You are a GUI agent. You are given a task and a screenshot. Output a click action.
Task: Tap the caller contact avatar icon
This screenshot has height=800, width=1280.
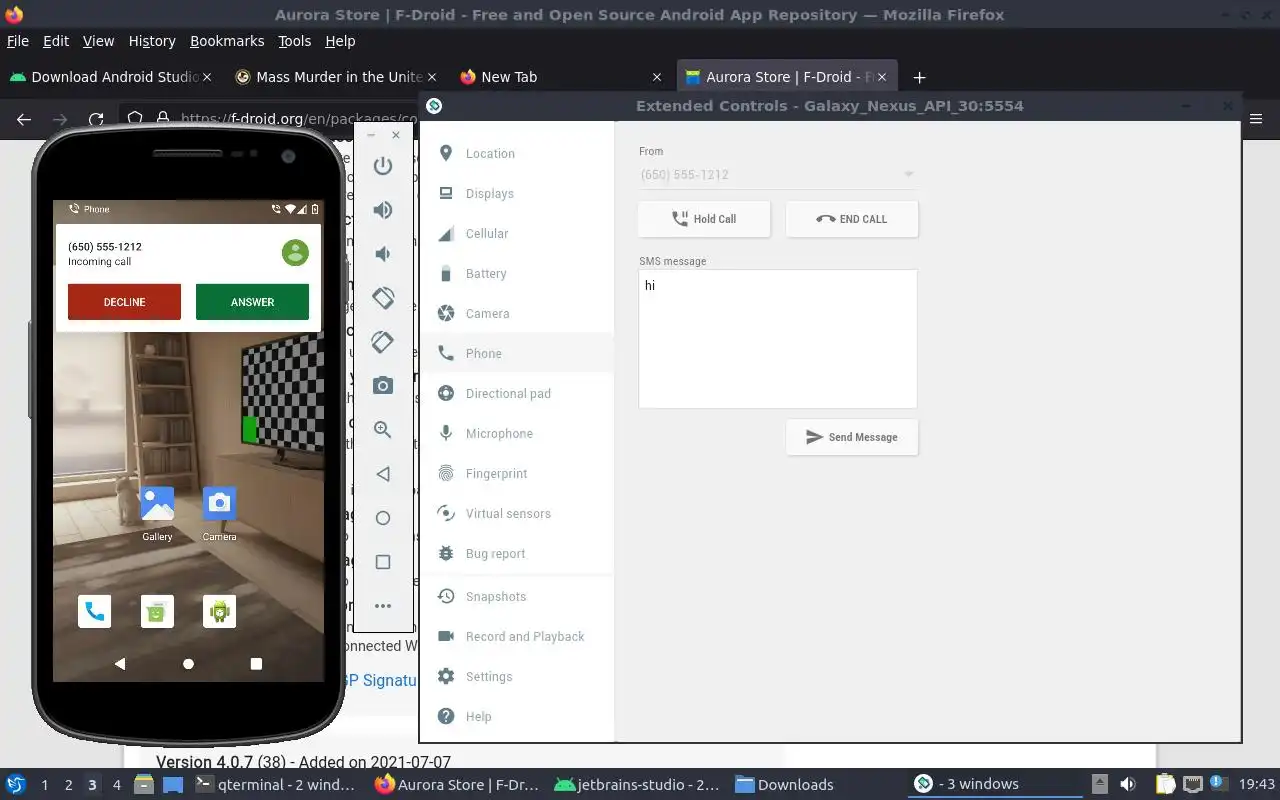click(x=295, y=253)
